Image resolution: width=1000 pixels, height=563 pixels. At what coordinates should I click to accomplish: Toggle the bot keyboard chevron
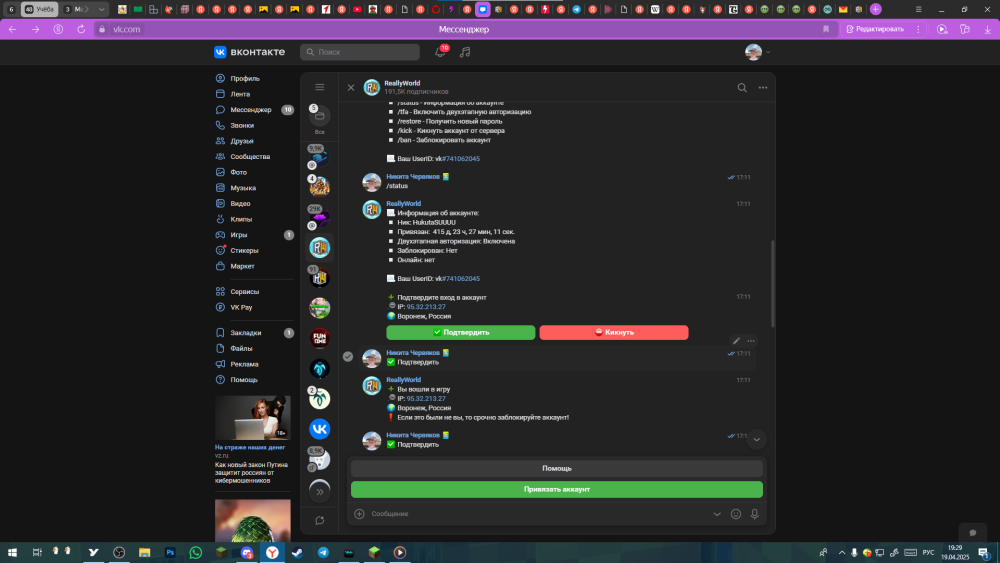pos(717,514)
